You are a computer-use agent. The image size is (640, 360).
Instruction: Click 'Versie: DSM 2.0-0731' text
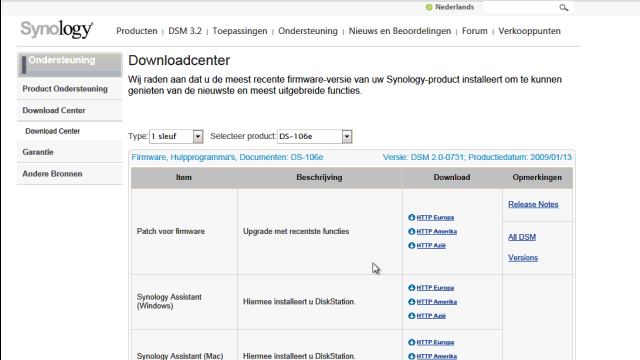pyautogui.click(x=424, y=157)
